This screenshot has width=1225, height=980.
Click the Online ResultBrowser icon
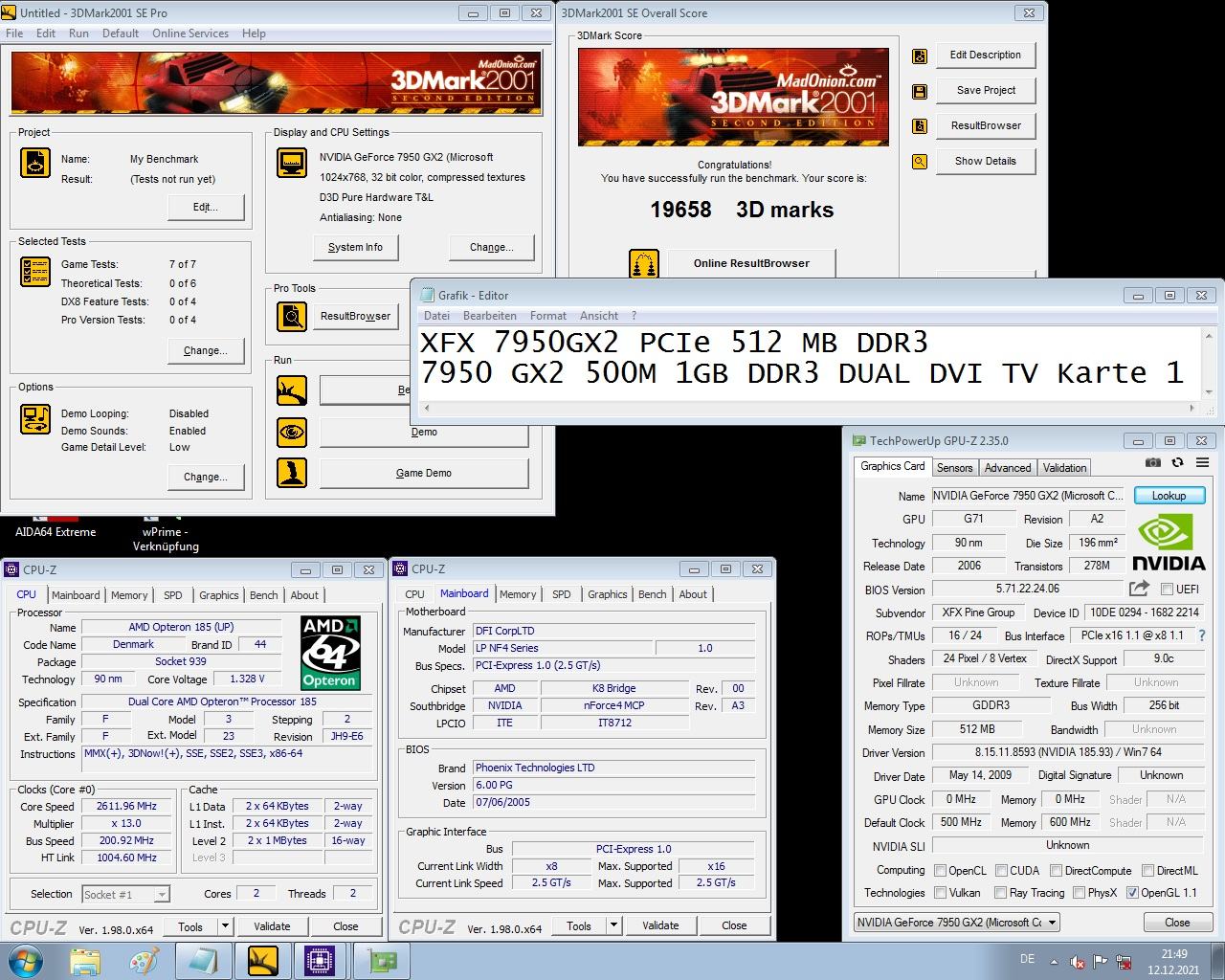tap(644, 263)
